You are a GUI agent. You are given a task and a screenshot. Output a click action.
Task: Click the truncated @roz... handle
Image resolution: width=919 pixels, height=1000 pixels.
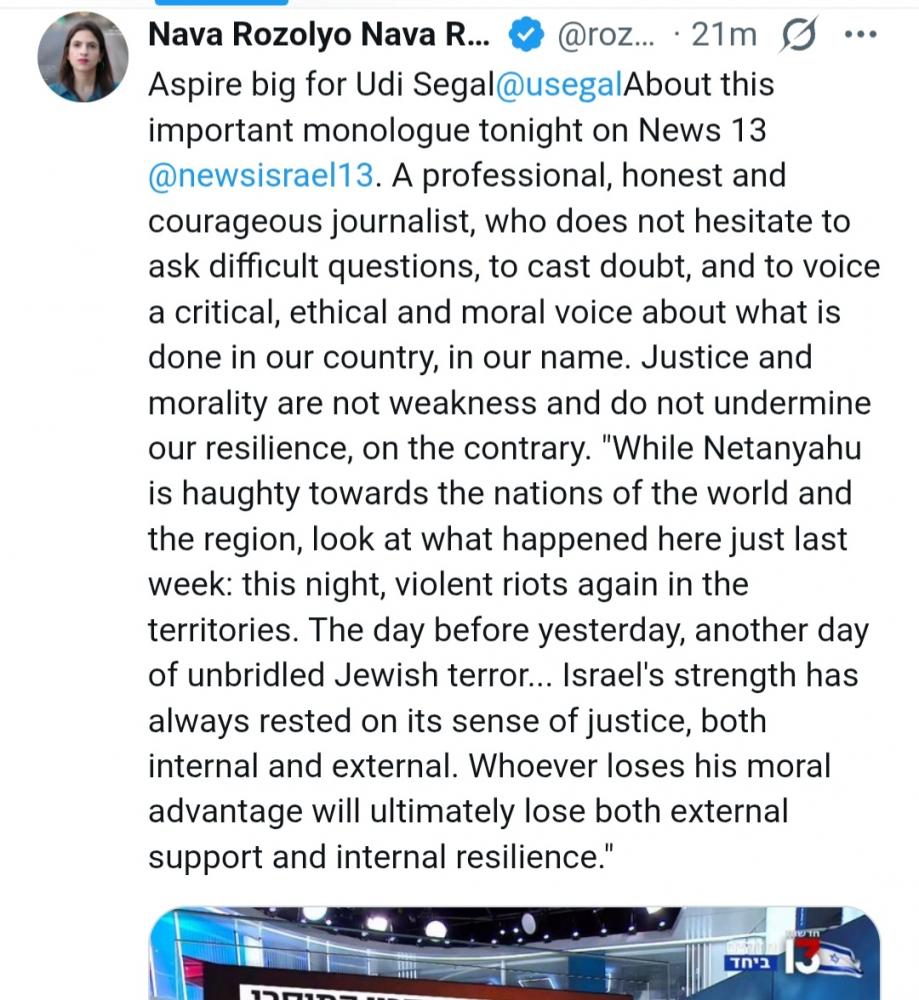(604, 36)
